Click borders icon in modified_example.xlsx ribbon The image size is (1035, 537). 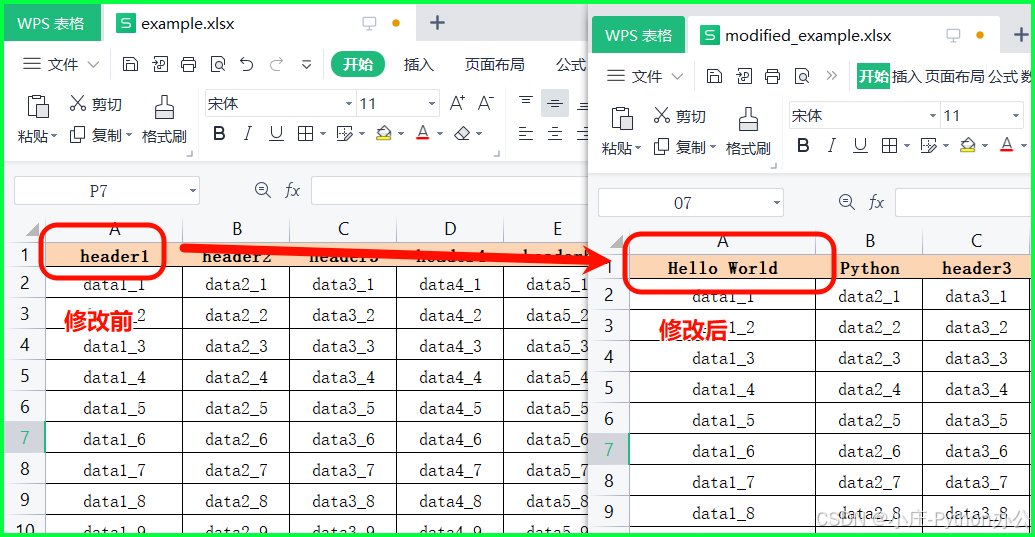click(x=889, y=146)
